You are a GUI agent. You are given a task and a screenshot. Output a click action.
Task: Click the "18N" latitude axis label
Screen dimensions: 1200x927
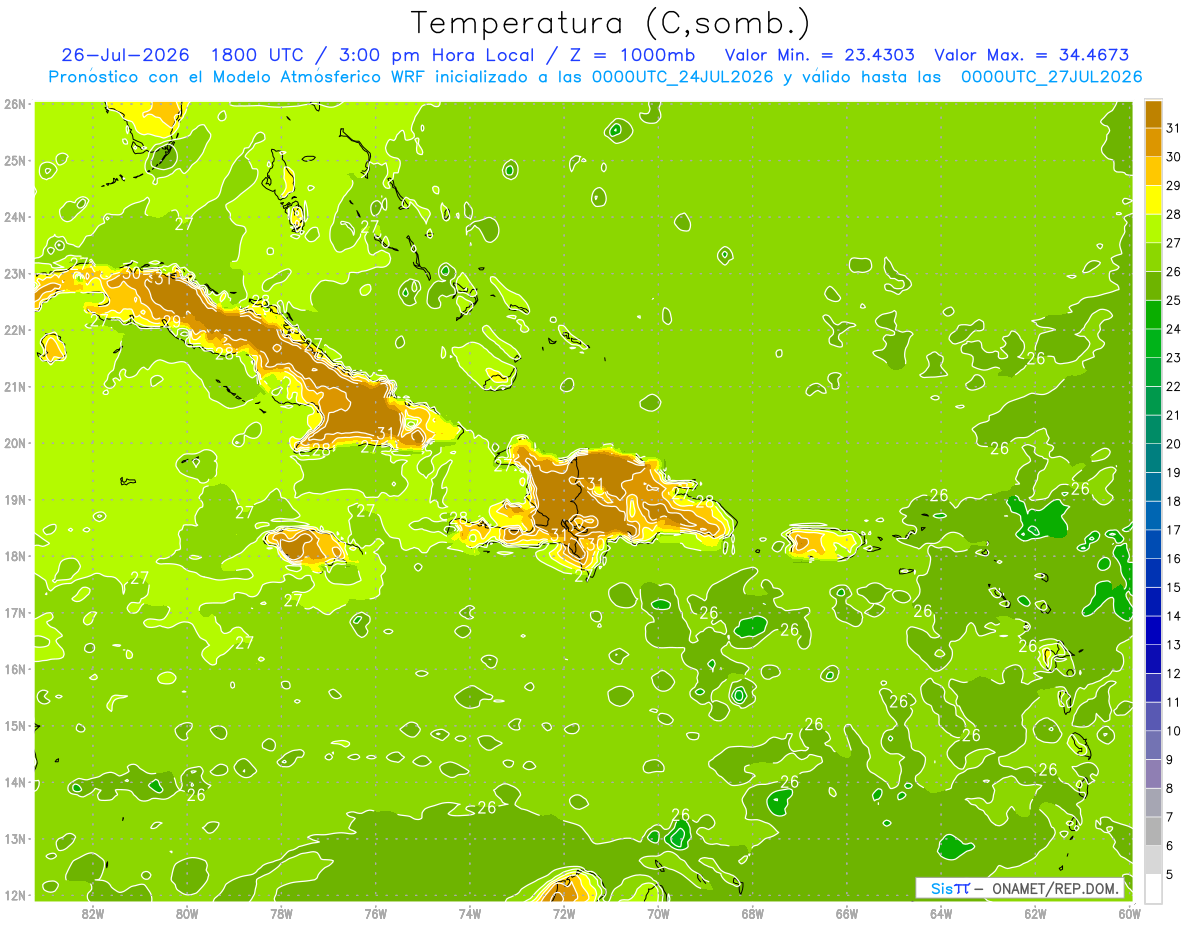click(x=15, y=556)
